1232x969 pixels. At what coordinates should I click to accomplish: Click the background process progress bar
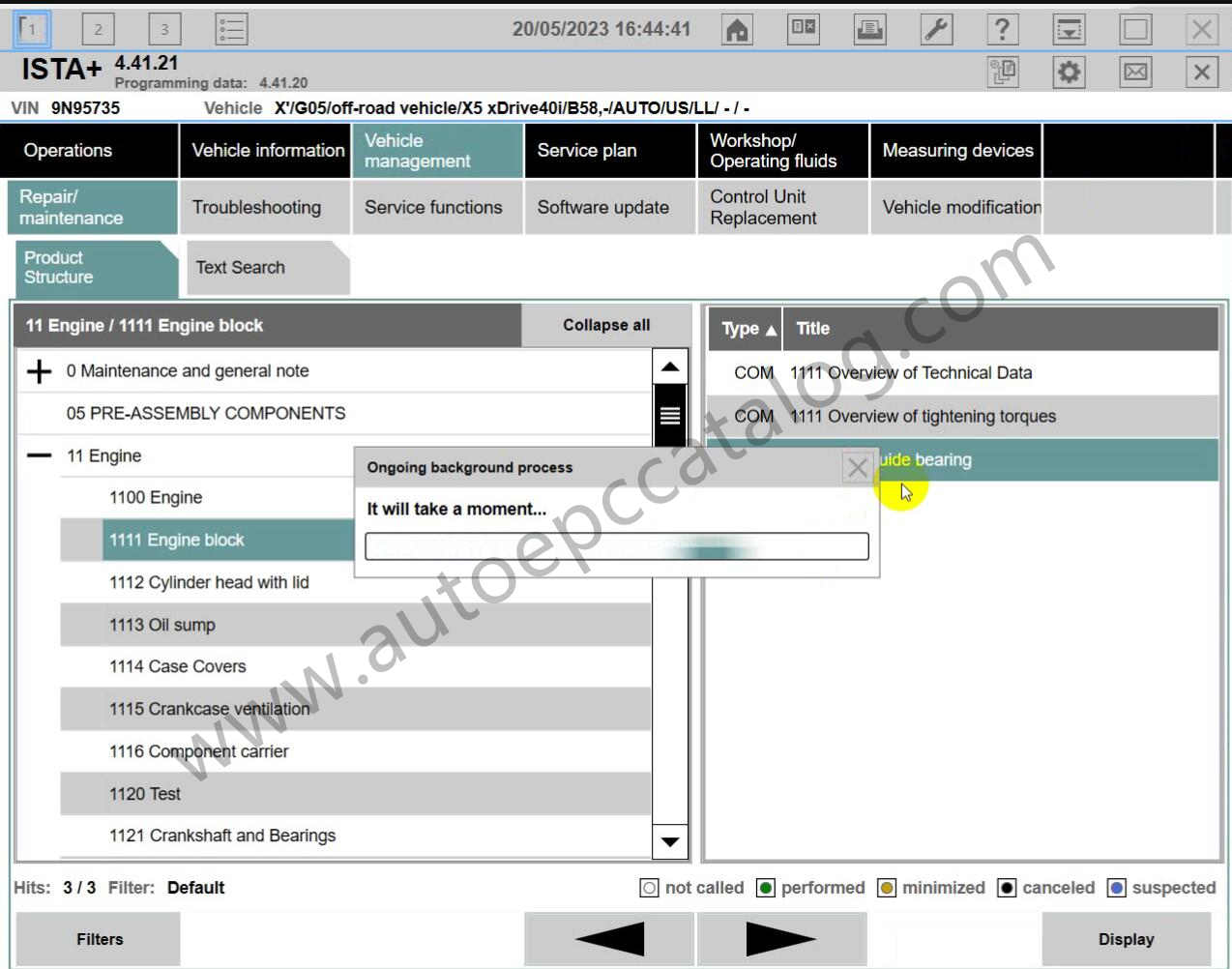pyautogui.click(x=617, y=546)
